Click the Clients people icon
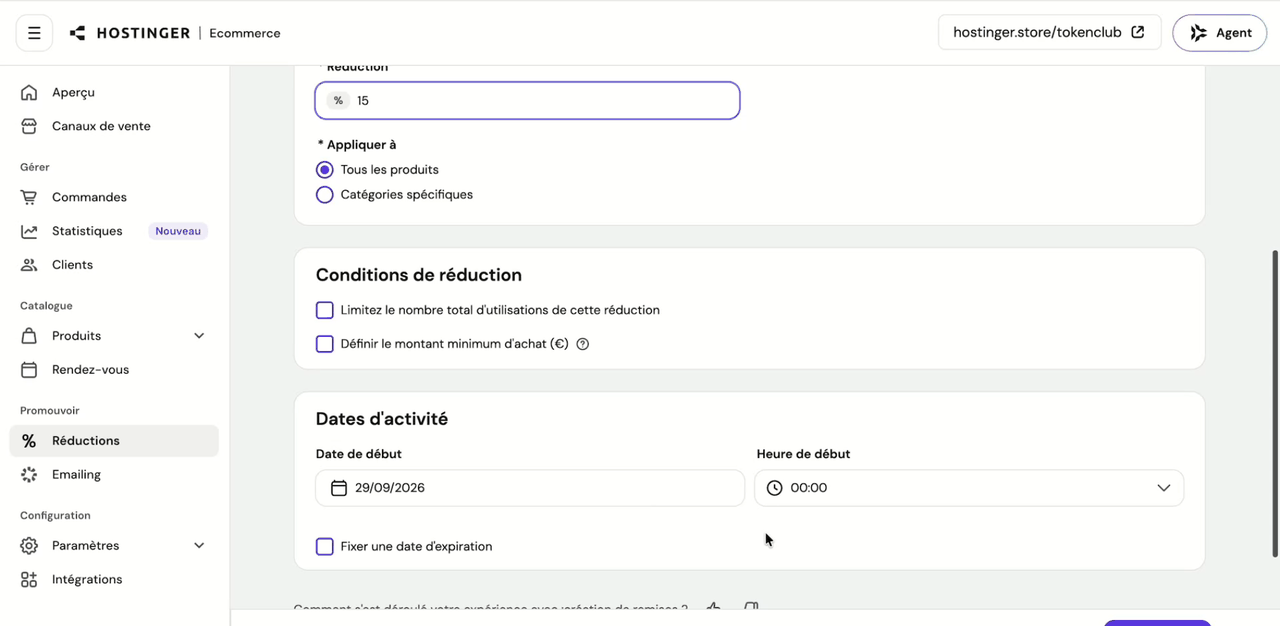The height and width of the screenshot is (626, 1280). tap(29, 265)
